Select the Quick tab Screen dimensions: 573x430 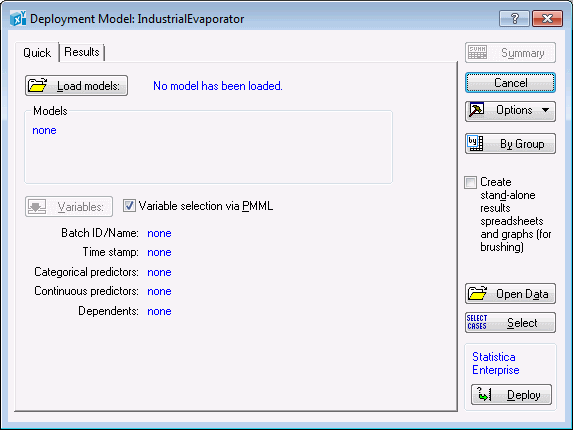coord(37,53)
